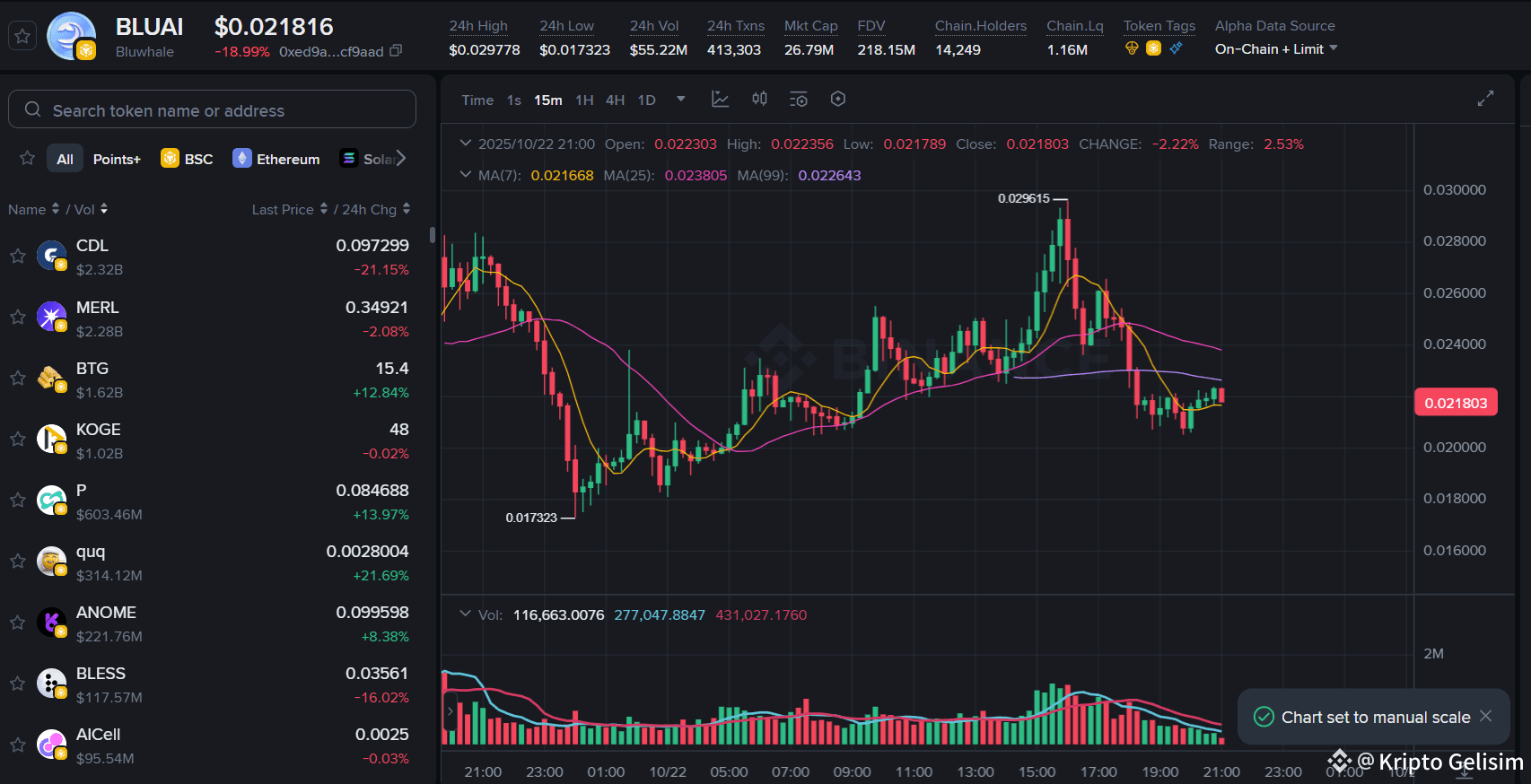
Task: Star the BTG token
Action: coord(17,378)
